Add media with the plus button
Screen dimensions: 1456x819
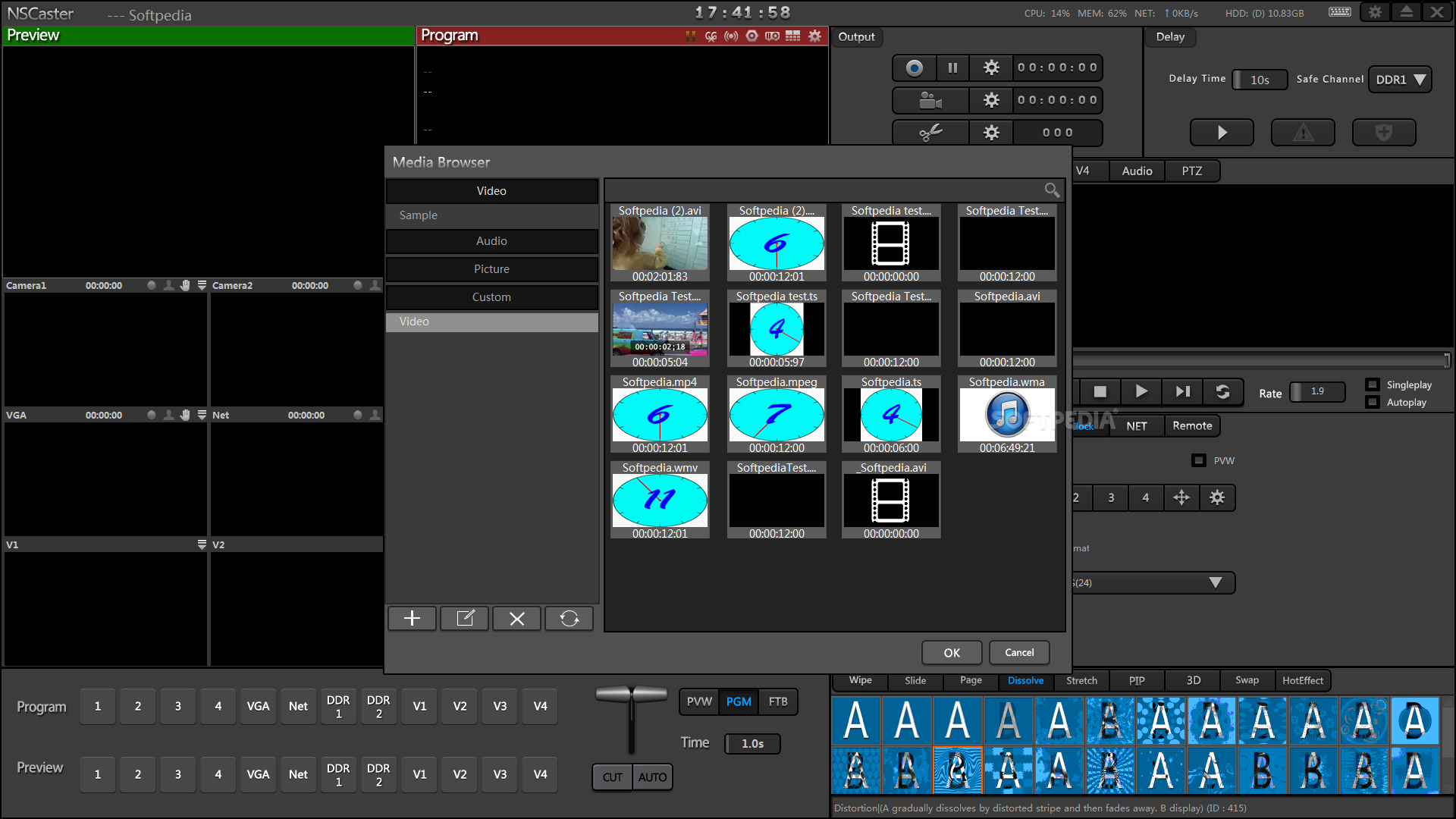point(412,618)
